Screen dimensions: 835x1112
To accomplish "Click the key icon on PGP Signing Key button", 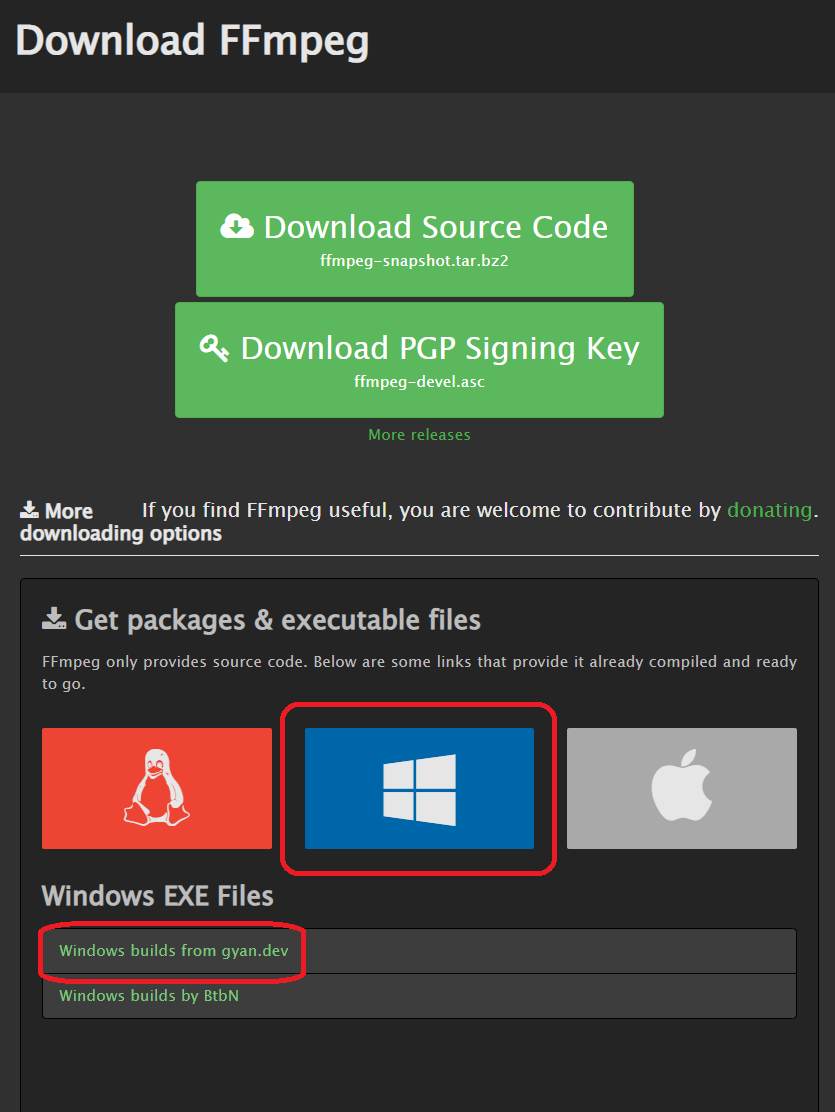I will coord(213,347).
